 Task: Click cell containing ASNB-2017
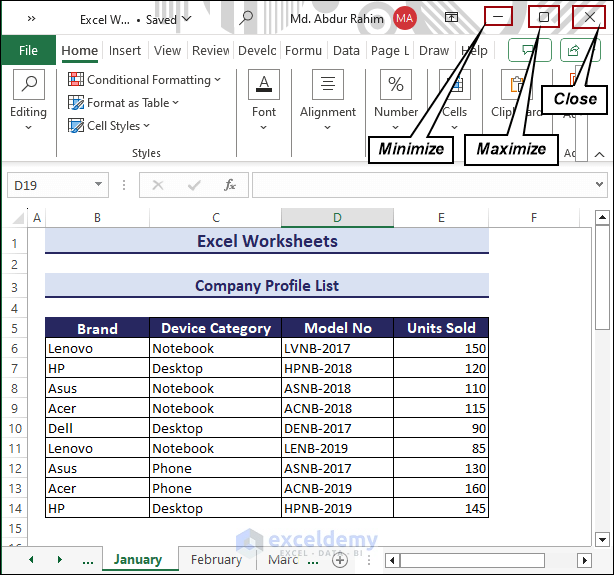pyautogui.click(x=338, y=468)
